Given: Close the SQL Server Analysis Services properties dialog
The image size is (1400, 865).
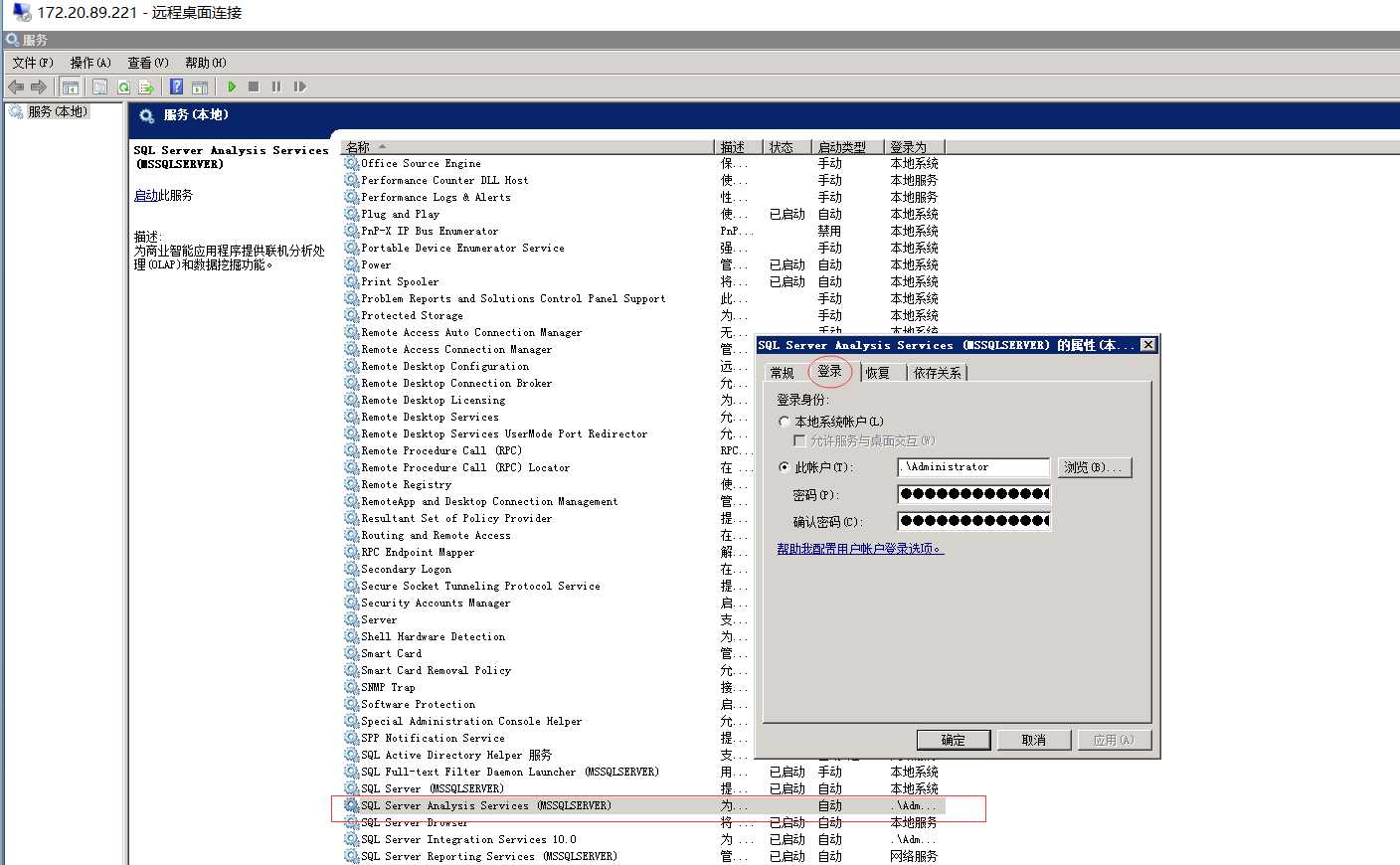Looking at the screenshot, I should point(1147,345).
